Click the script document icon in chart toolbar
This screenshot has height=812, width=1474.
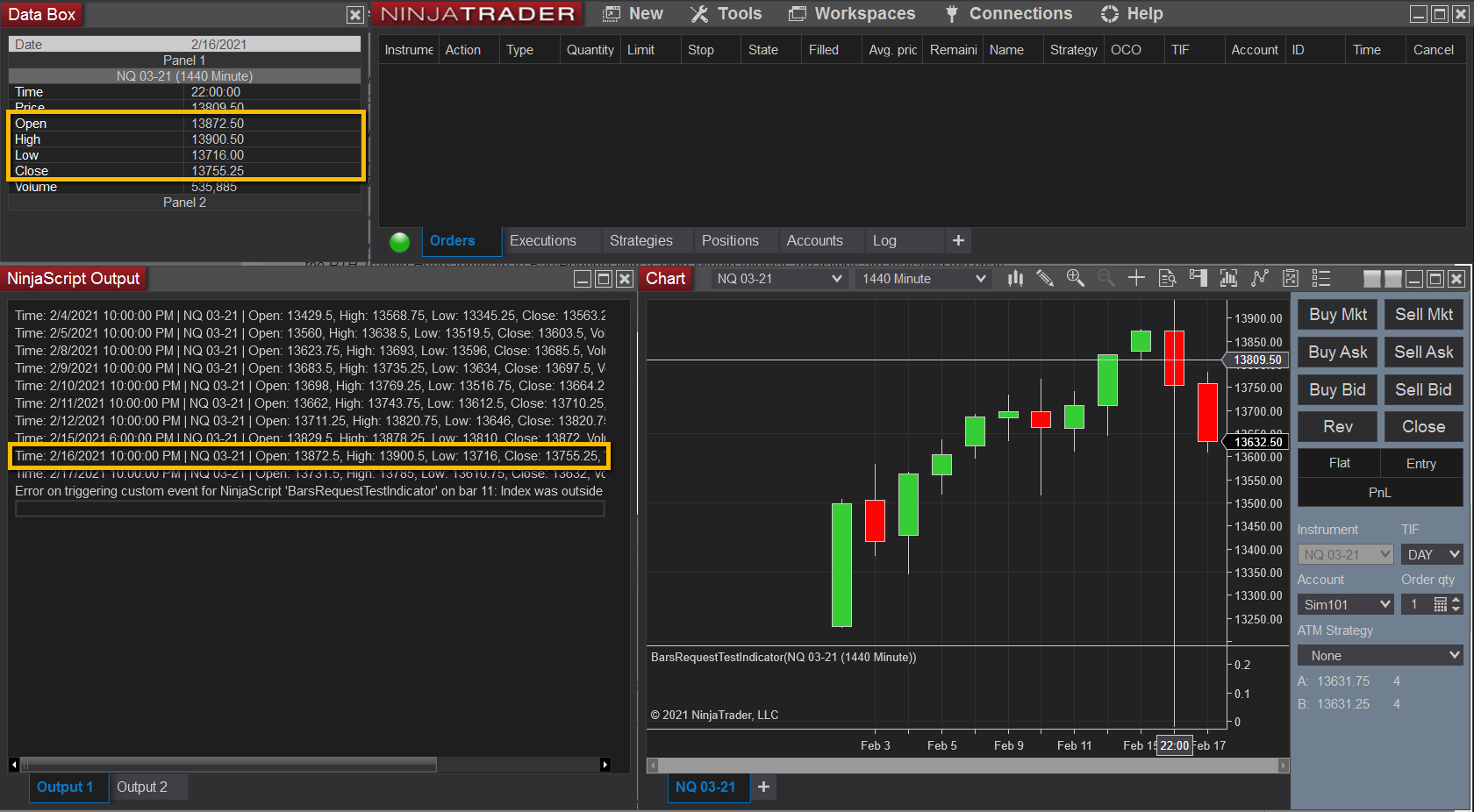[1291, 278]
